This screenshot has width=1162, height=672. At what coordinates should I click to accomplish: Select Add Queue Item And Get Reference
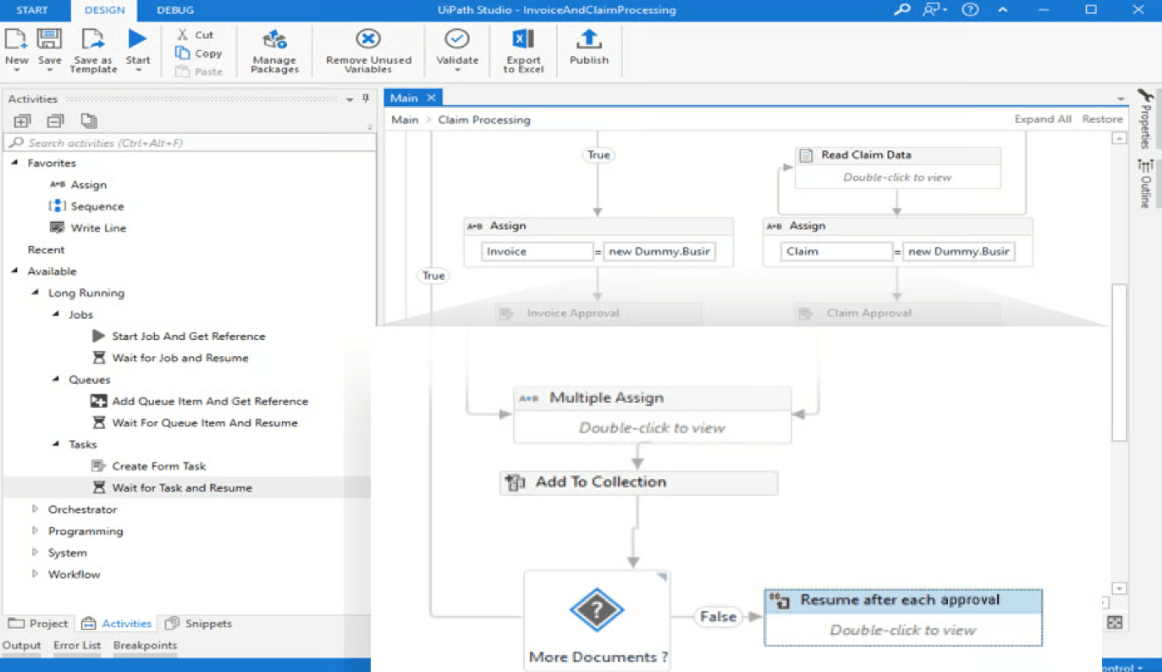pyautogui.click(x=199, y=401)
